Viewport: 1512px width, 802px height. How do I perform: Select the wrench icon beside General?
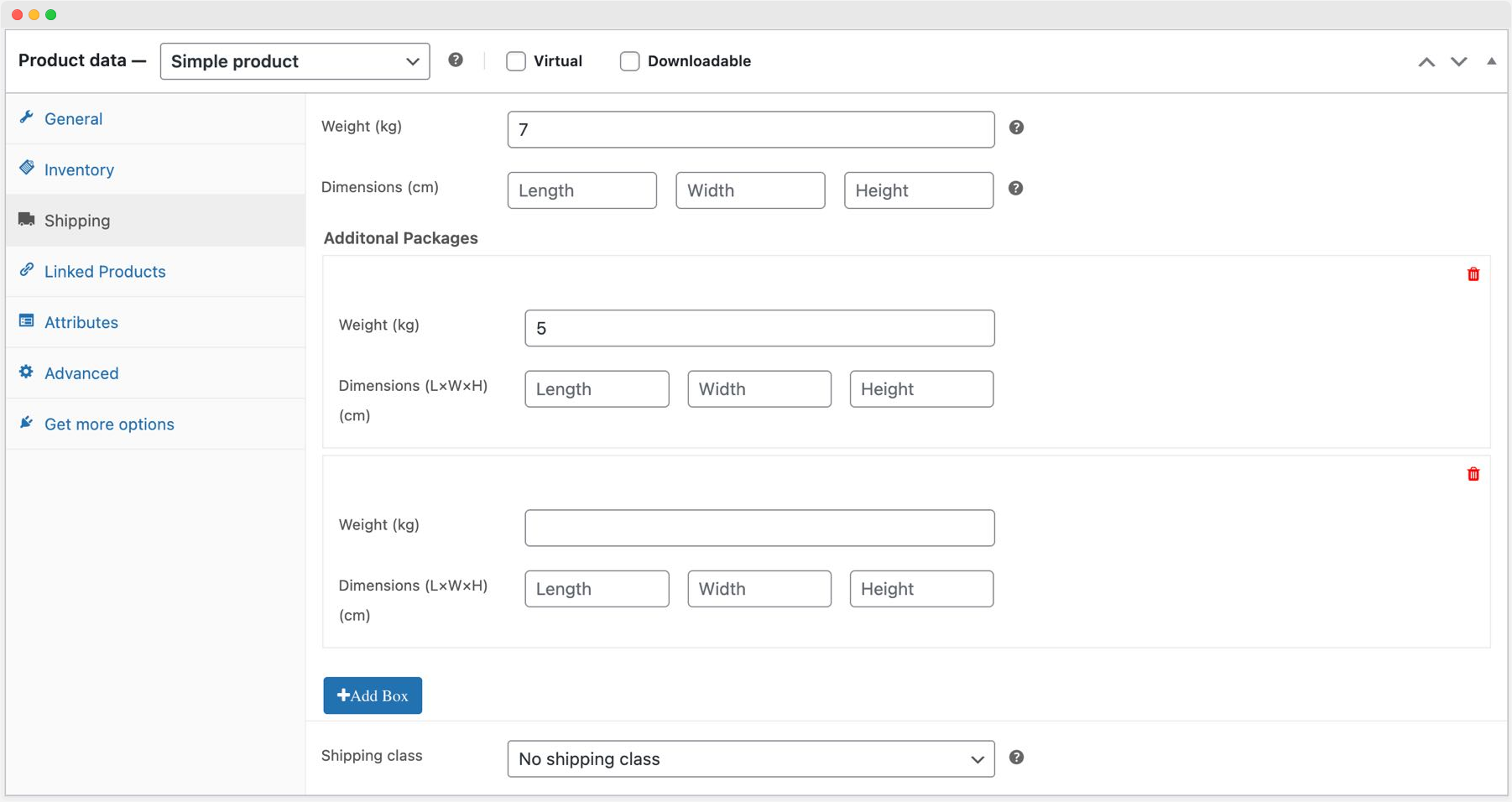pos(26,117)
